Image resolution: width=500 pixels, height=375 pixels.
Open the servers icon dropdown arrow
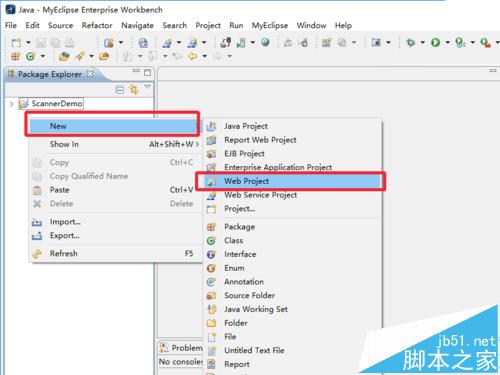253,42
